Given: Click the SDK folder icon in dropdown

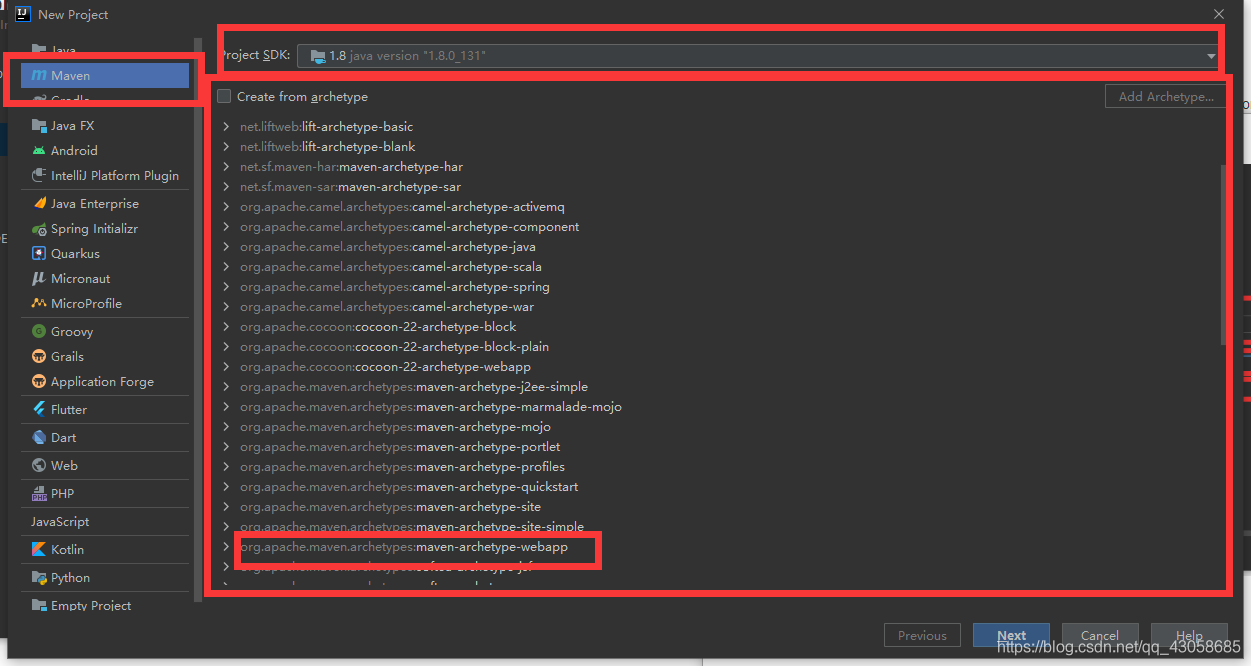Looking at the screenshot, I should click(318, 56).
